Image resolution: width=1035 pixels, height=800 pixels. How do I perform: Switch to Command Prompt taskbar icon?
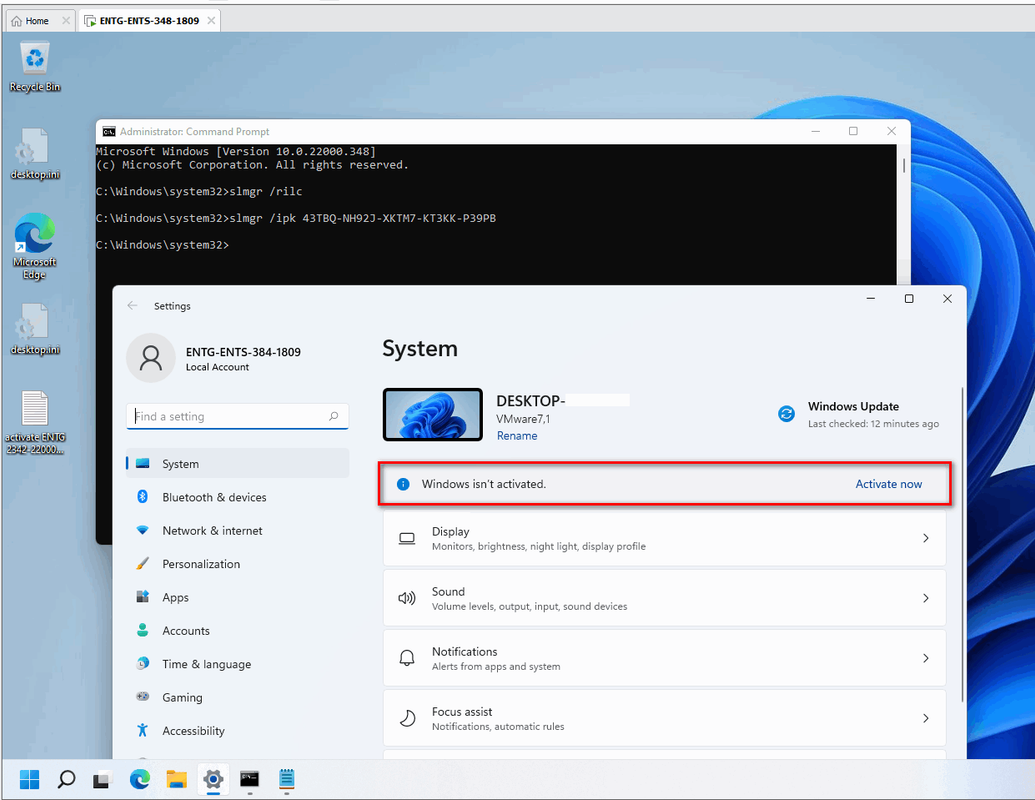pyautogui.click(x=250, y=780)
